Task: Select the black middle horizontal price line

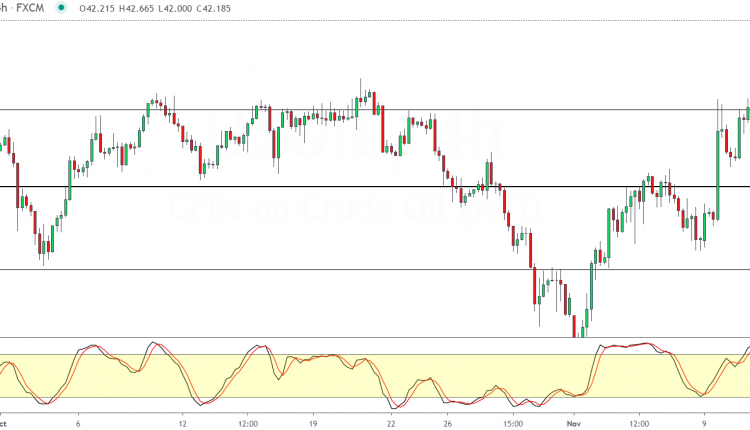Action: 375,187
